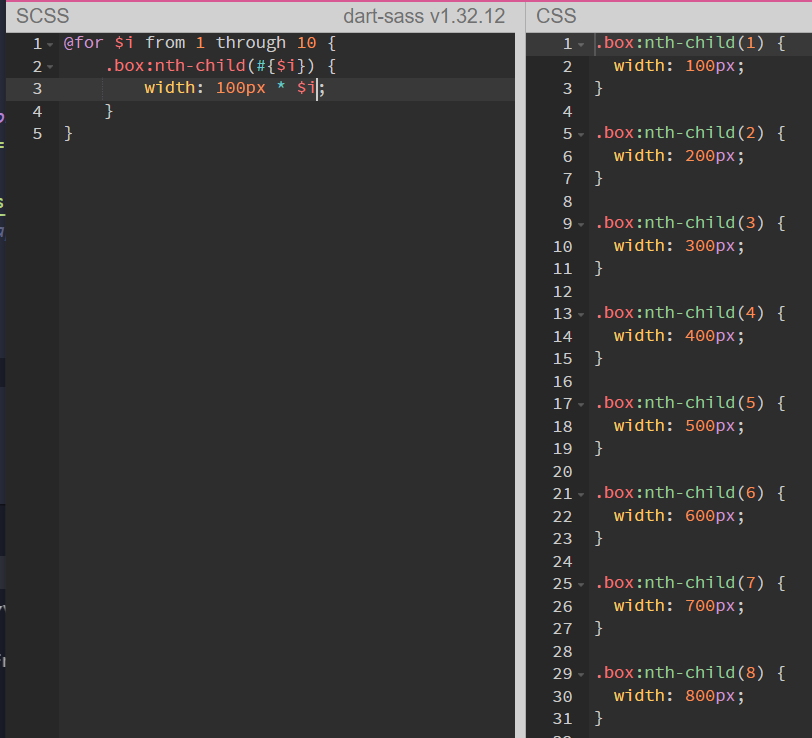812x738 pixels.
Task: Click line number 3 in SCSS gutter
Action: pos(37,89)
